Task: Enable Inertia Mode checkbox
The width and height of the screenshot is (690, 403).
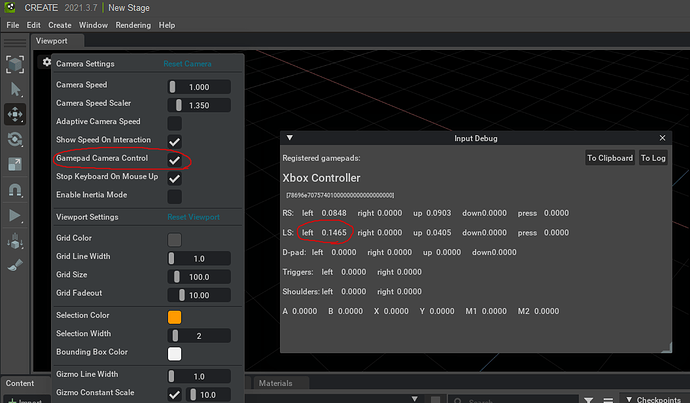Action: 175,197
